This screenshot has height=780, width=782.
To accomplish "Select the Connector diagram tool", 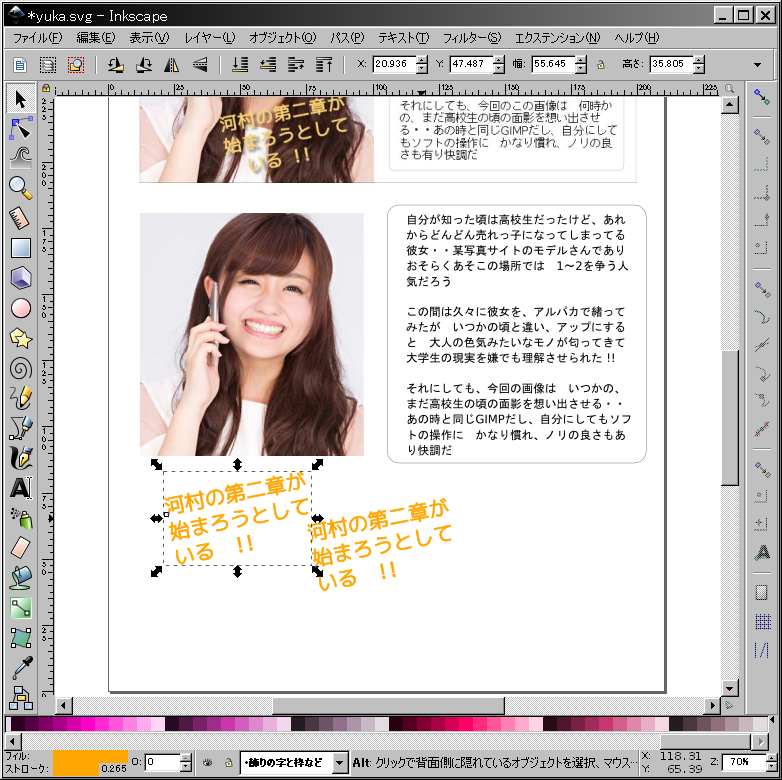I will pos(20,697).
